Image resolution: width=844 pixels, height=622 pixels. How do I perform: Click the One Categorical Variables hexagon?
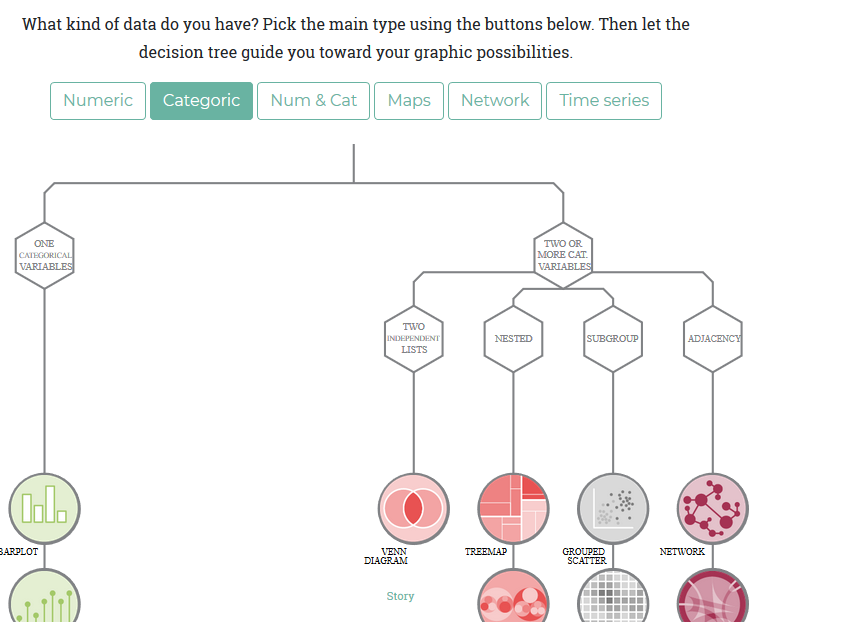point(45,255)
